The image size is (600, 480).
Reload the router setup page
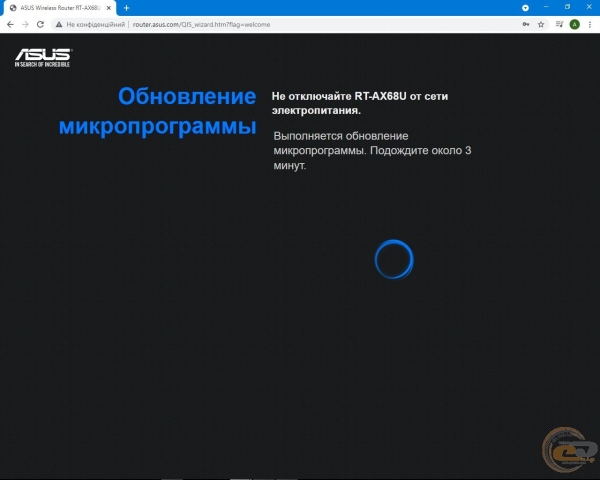pyautogui.click(x=40, y=24)
